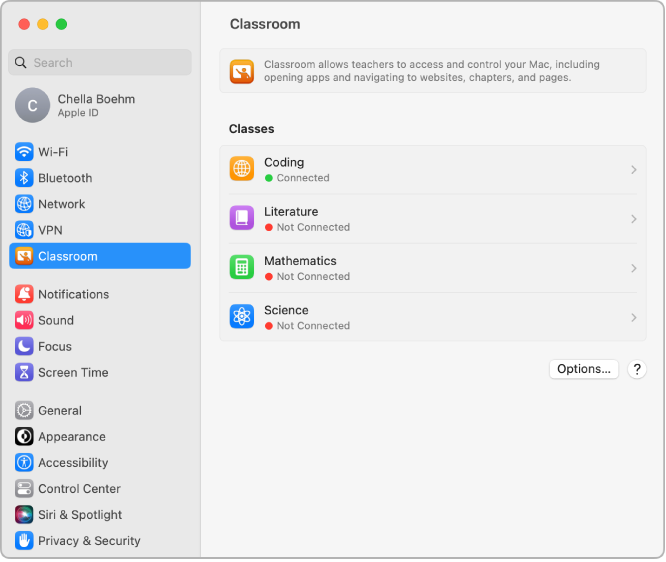Select Focus label in sidebar

click(x=55, y=346)
